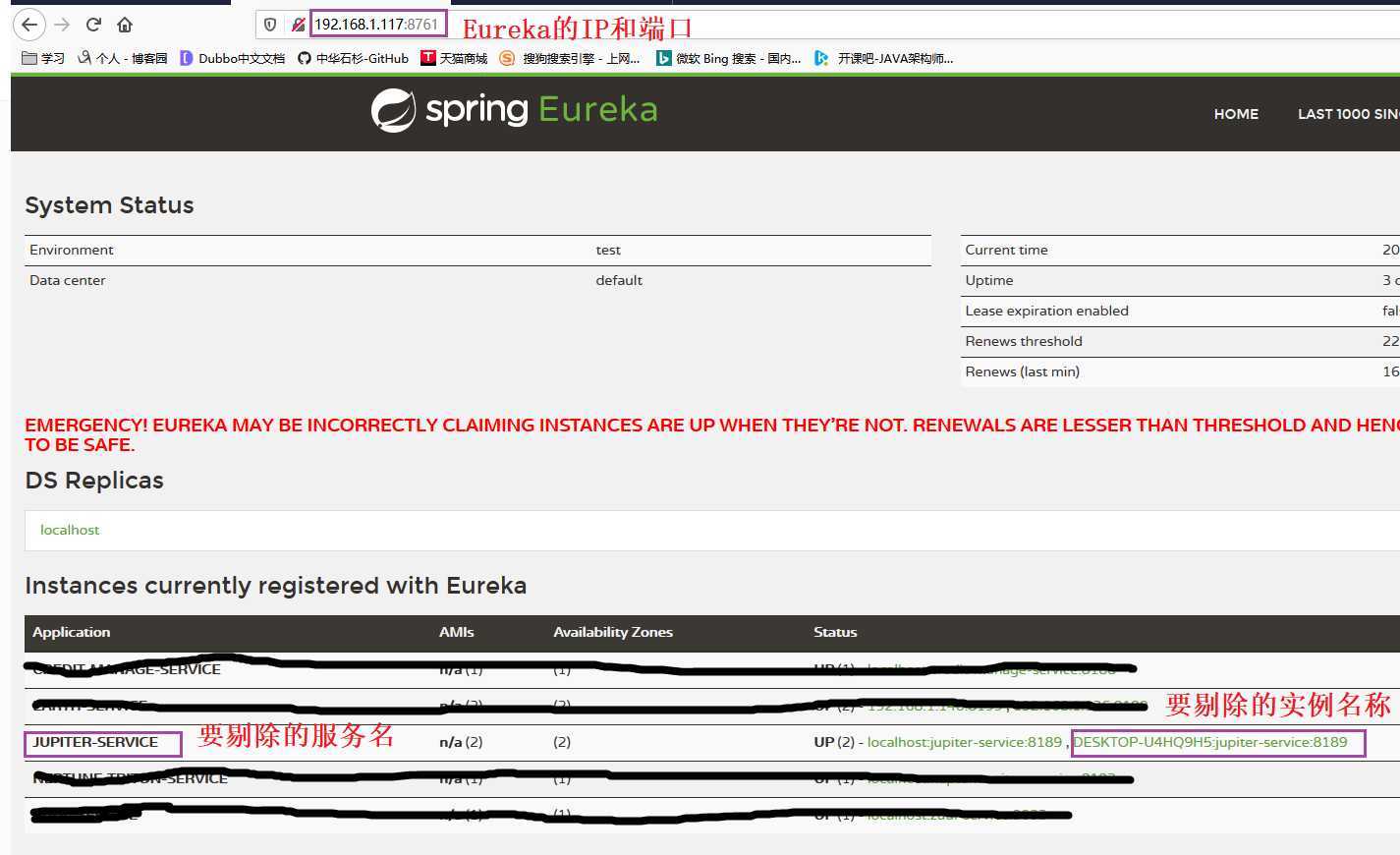Click the red EMERGENCY warning message
Viewport: 1400px width, 855px height.
(712, 435)
